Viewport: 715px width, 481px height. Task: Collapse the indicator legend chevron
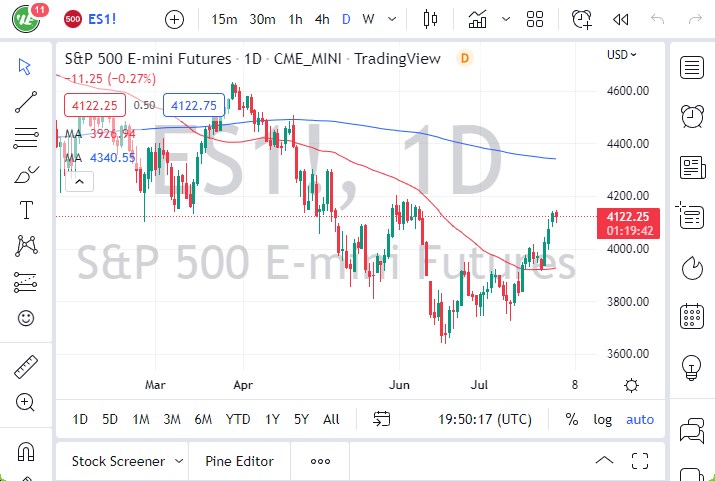(79, 181)
